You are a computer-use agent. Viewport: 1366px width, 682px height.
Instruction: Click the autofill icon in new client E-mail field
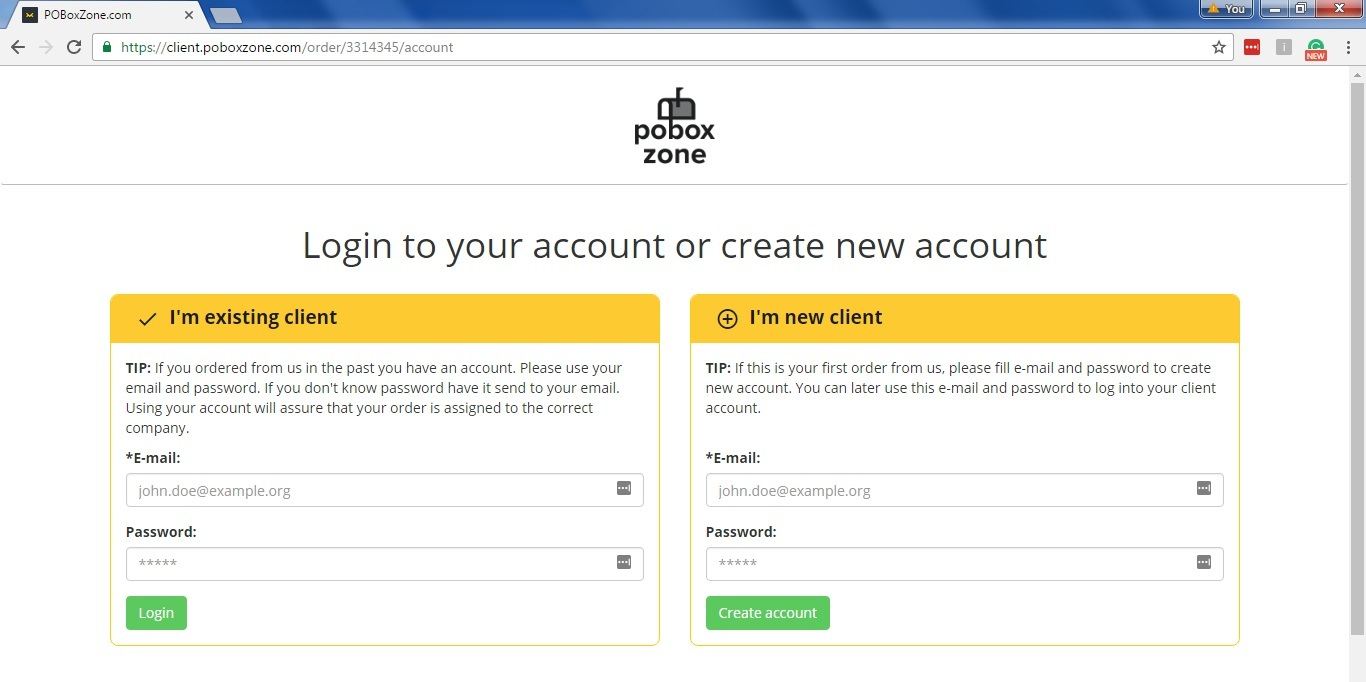1204,488
